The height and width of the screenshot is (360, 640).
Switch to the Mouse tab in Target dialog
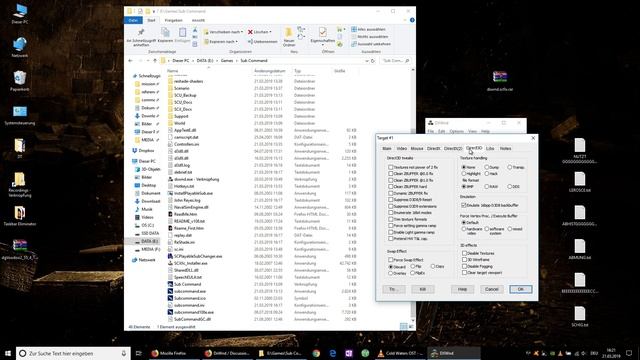click(417, 149)
